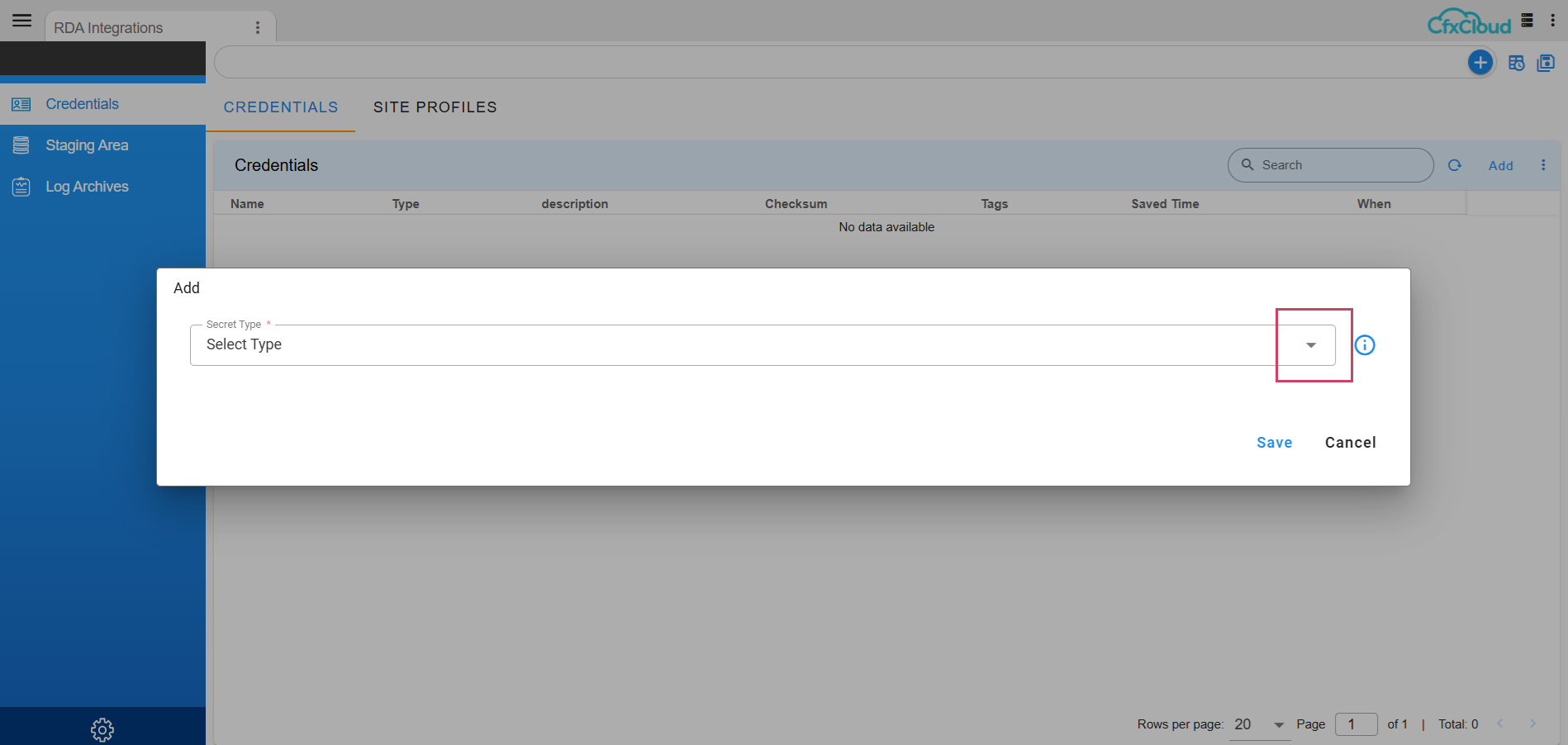The width and height of the screenshot is (1568, 745).
Task: Click the blue plus add button
Action: click(1480, 62)
